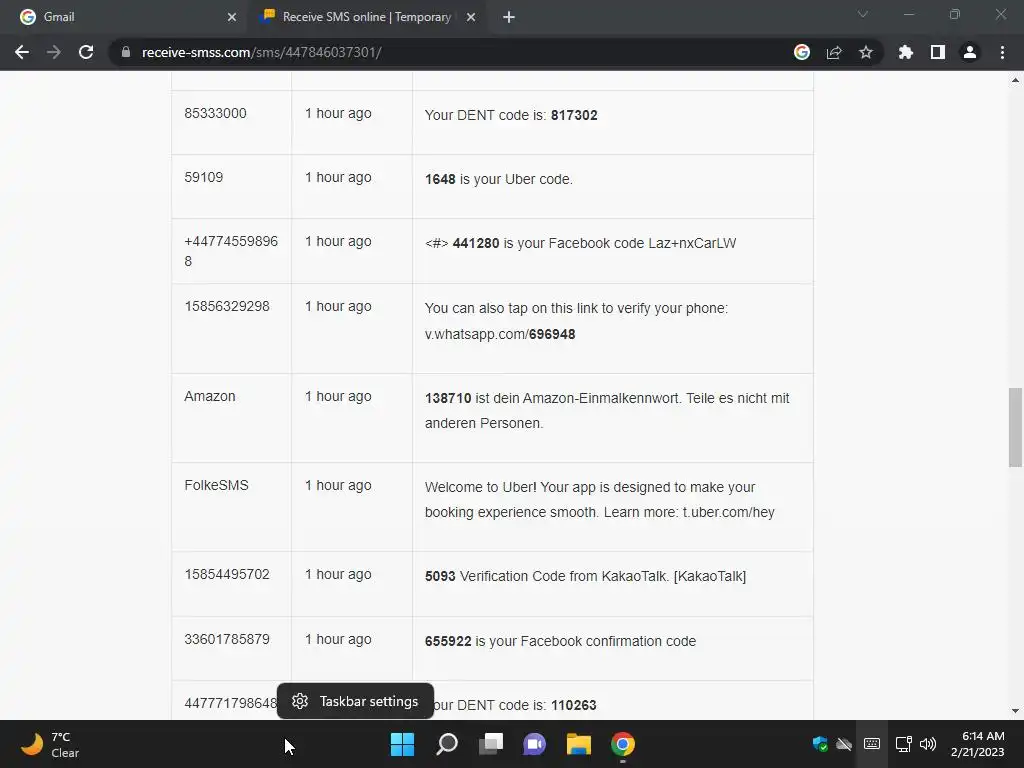Screen dimensions: 1024x768
Task: Click the scrollbar down arrow
Action: [1015, 711]
